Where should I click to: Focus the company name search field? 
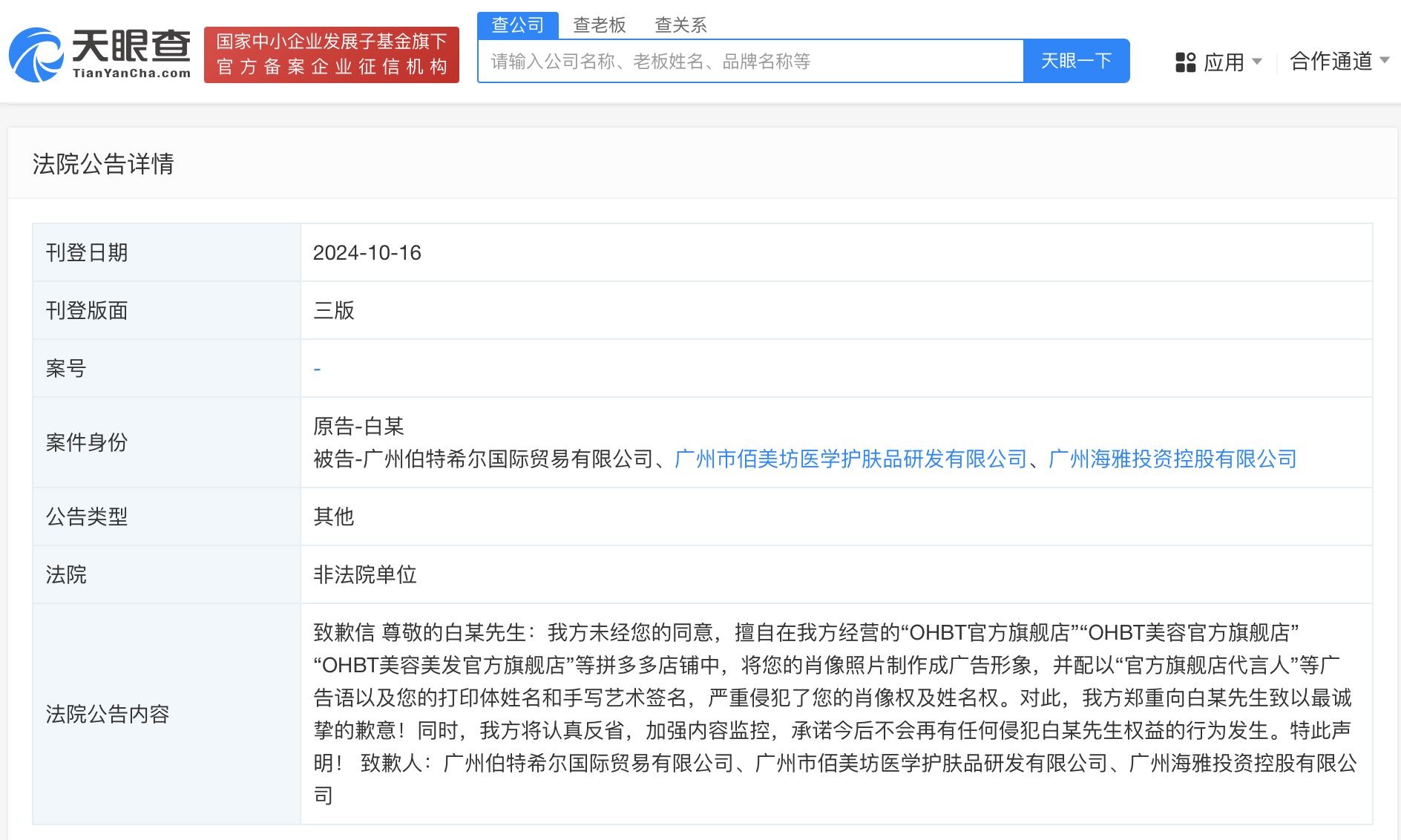pos(751,61)
